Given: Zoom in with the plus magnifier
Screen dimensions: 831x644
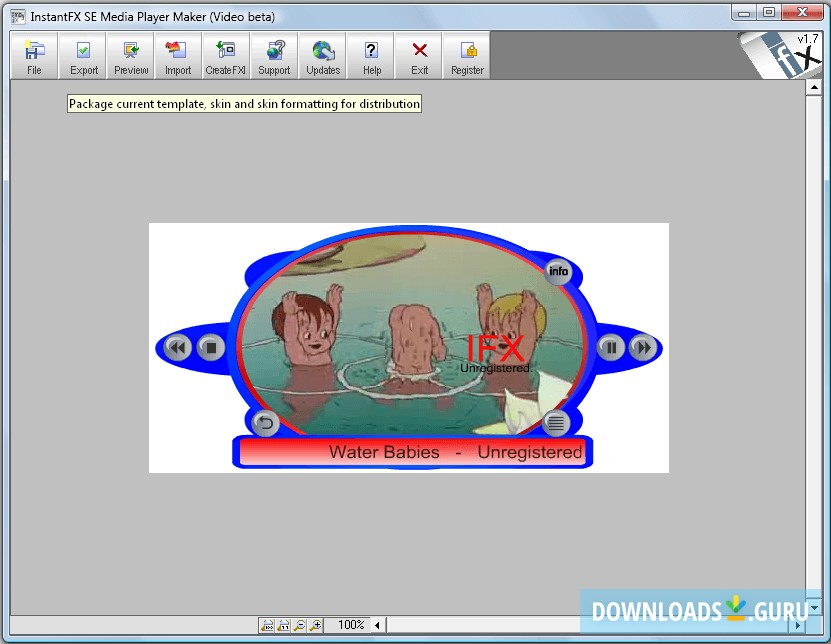Looking at the screenshot, I should click(314, 625).
